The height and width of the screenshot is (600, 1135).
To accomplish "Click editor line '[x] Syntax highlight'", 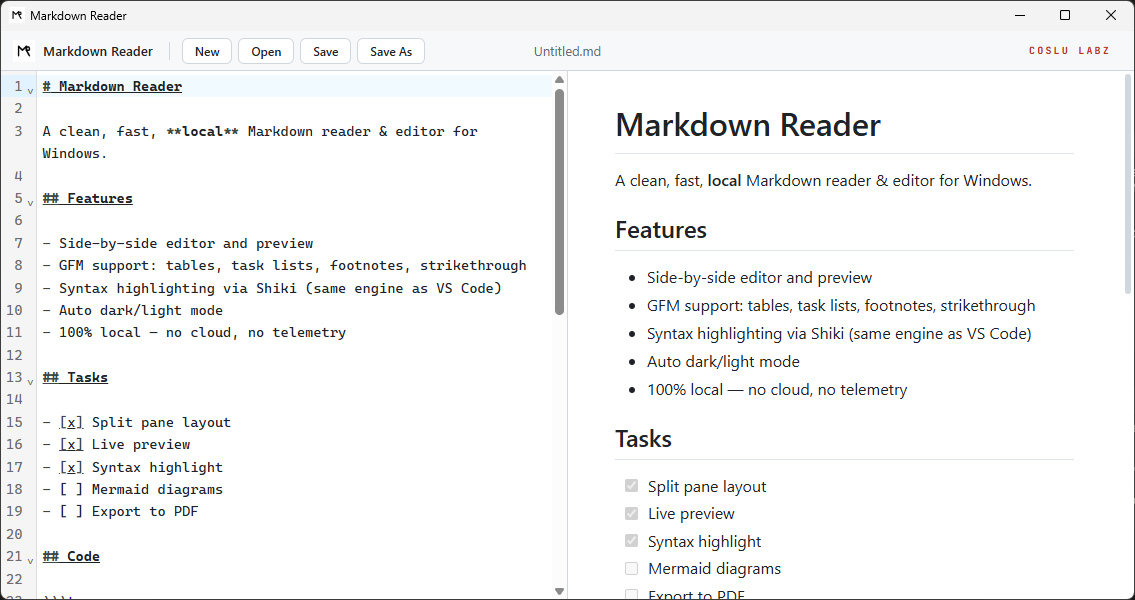I will tap(132, 467).
